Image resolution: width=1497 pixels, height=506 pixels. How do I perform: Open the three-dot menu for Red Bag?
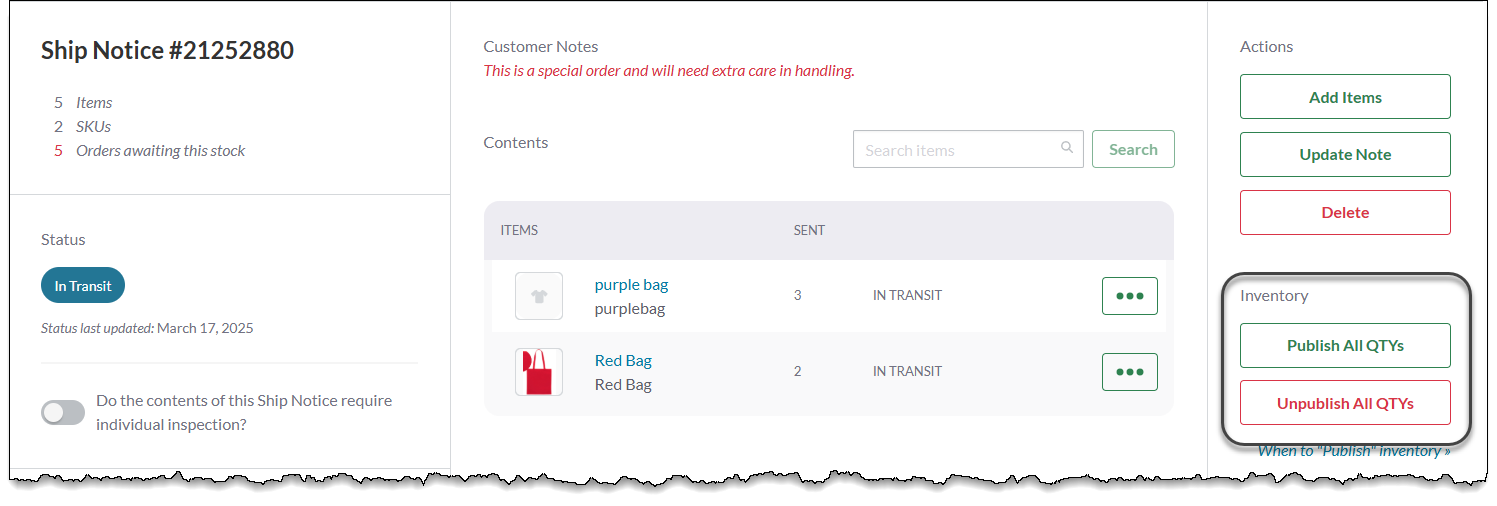pyautogui.click(x=1130, y=372)
